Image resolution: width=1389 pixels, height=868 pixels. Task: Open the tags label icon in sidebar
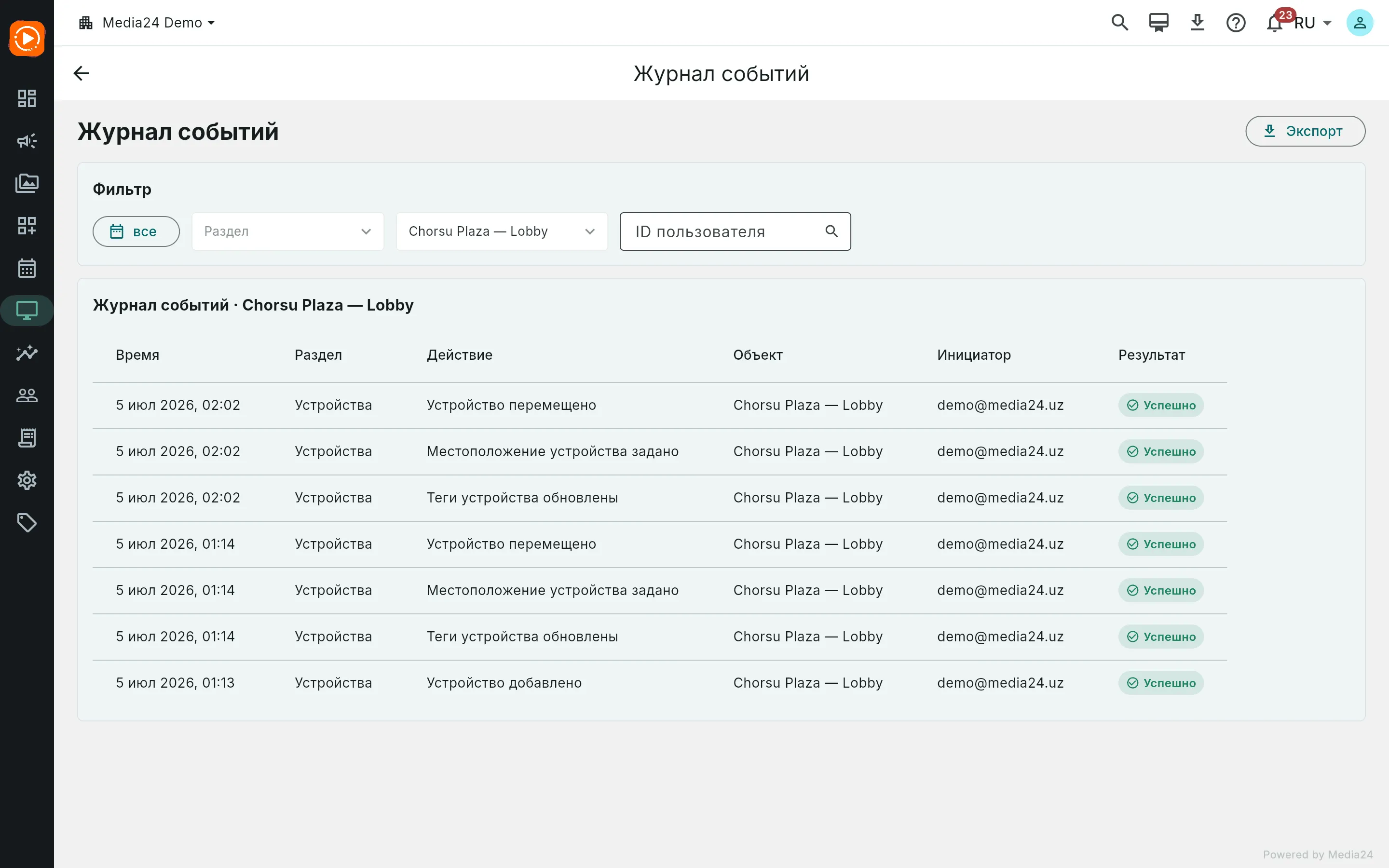coord(27,523)
